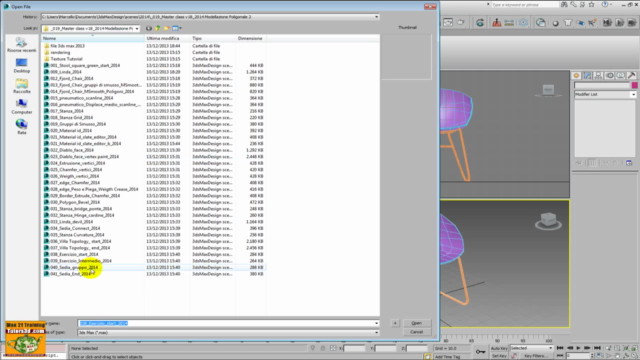Click the File name input field

pyautogui.click(x=226, y=323)
